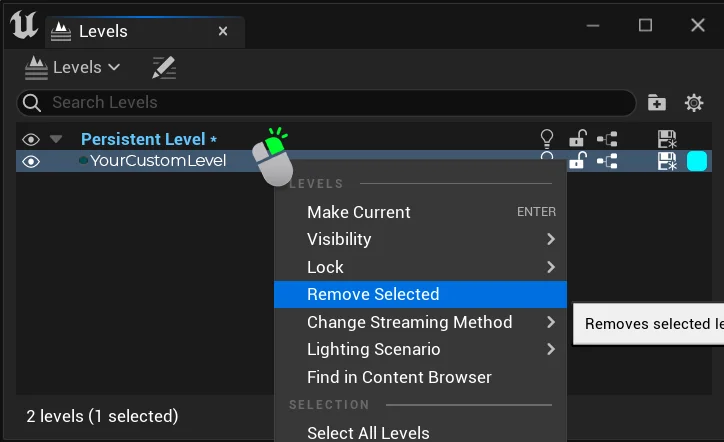Open Persistent Level blueprint hierarchy icon

pyautogui.click(x=607, y=139)
